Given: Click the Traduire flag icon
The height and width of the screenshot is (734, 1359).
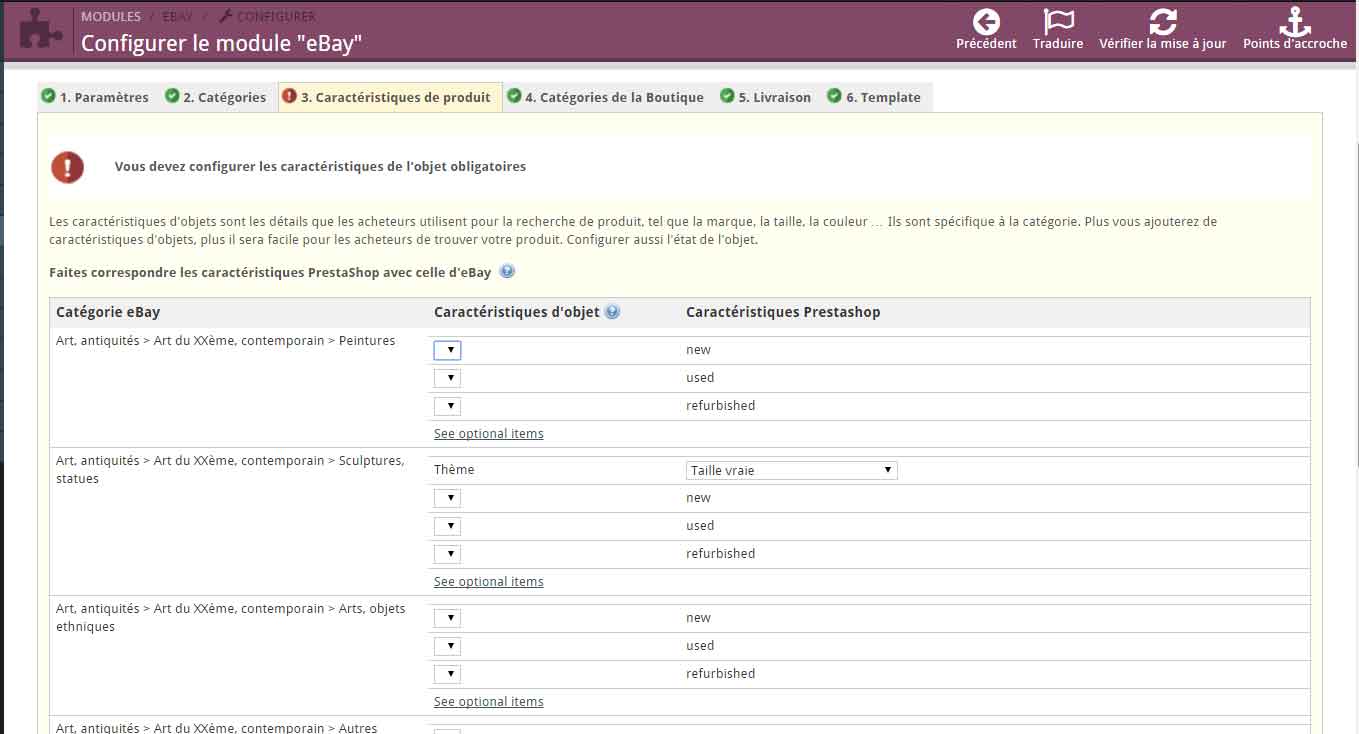Looking at the screenshot, I should click(x=1058, y=21).
